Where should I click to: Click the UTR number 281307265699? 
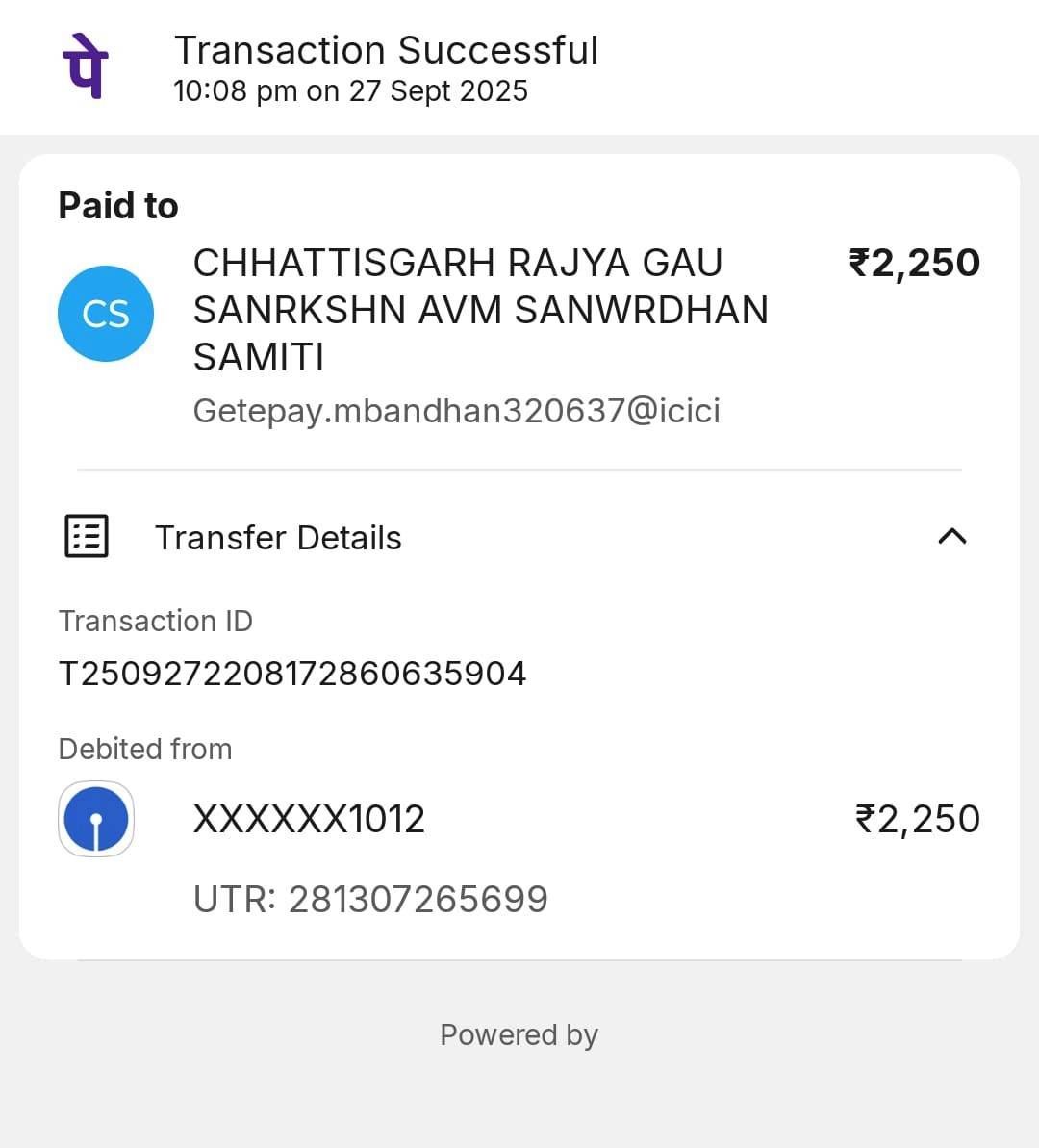tap(418, 899)
